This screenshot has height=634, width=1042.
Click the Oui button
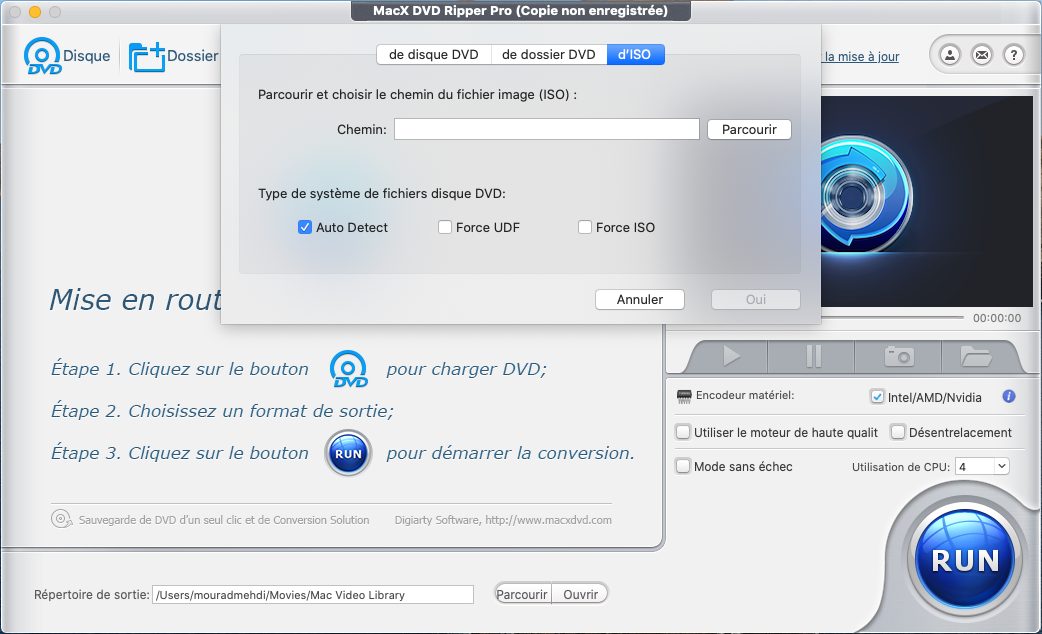click(x=756, y=300)
